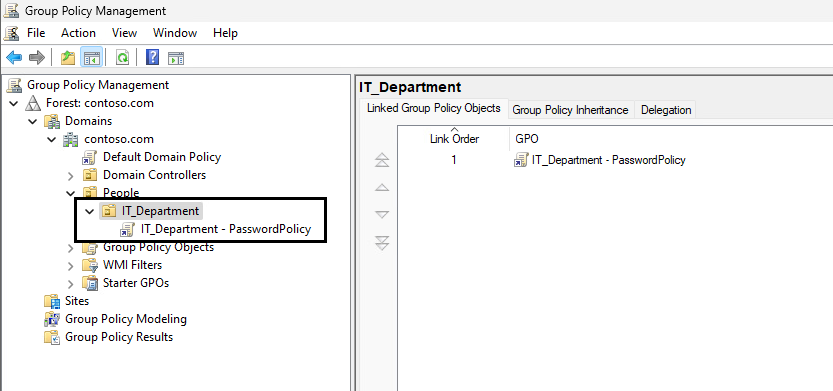Click the Domain Controllers OU icon
This screenshot has width=833, height=391.
[x=90, y=175]
